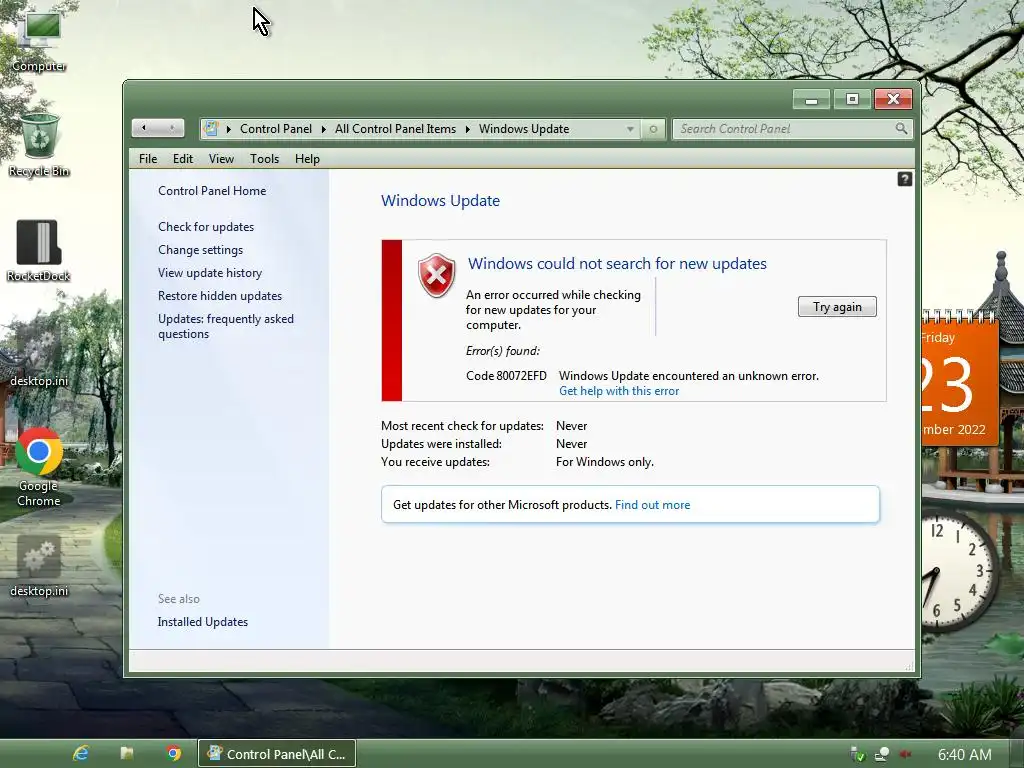Click Find out more link
The height and width of the screenshot is (768, 1024).
652,505
